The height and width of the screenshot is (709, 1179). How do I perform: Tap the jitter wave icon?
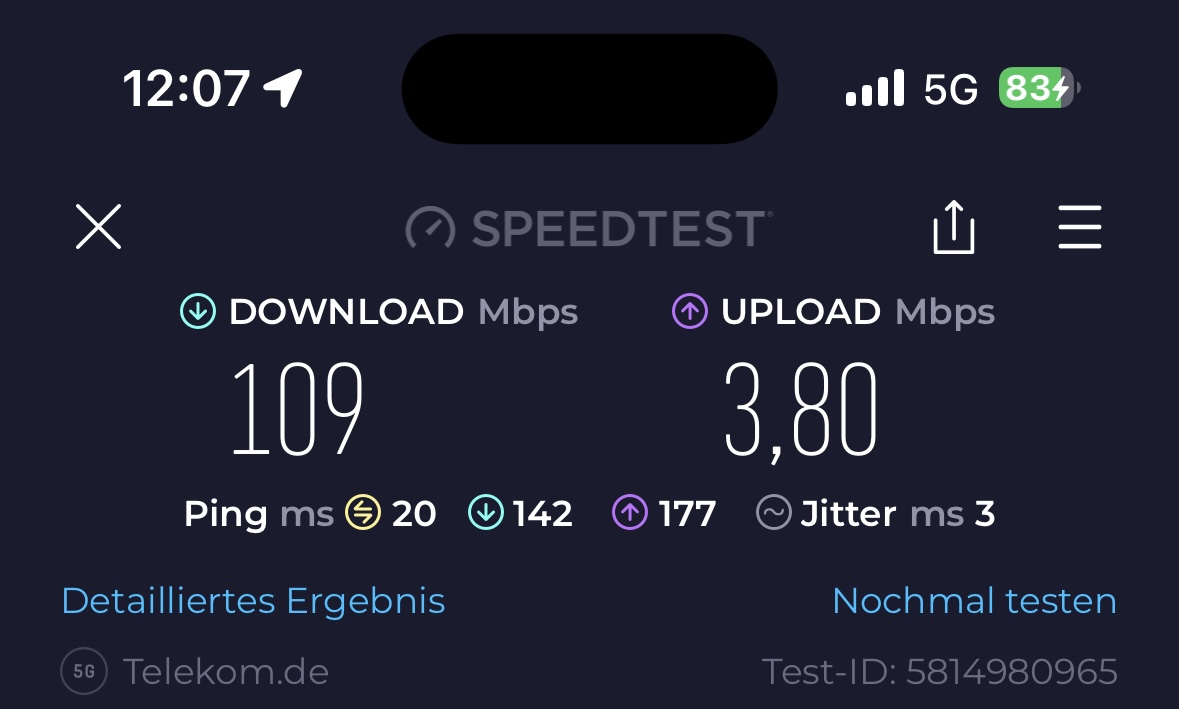tap(774, 514)
